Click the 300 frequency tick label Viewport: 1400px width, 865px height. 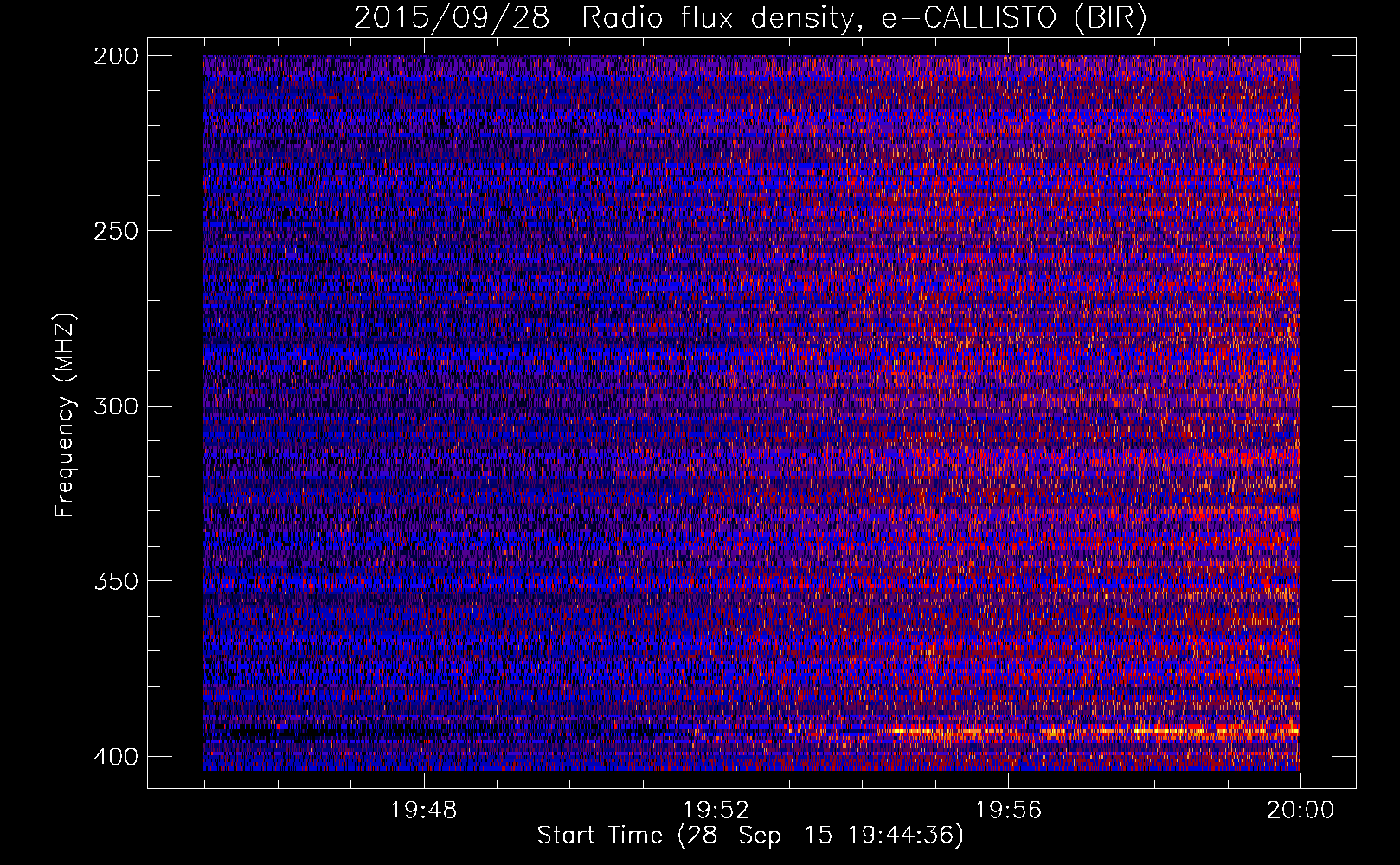(115, 406)
